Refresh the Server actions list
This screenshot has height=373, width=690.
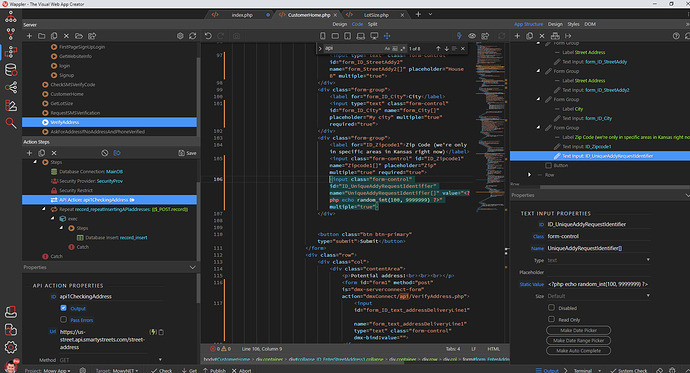click(192, 36)
